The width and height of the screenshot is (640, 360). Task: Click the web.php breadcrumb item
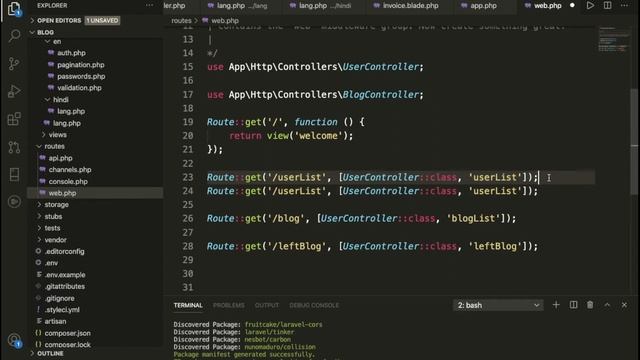[220, 20]
